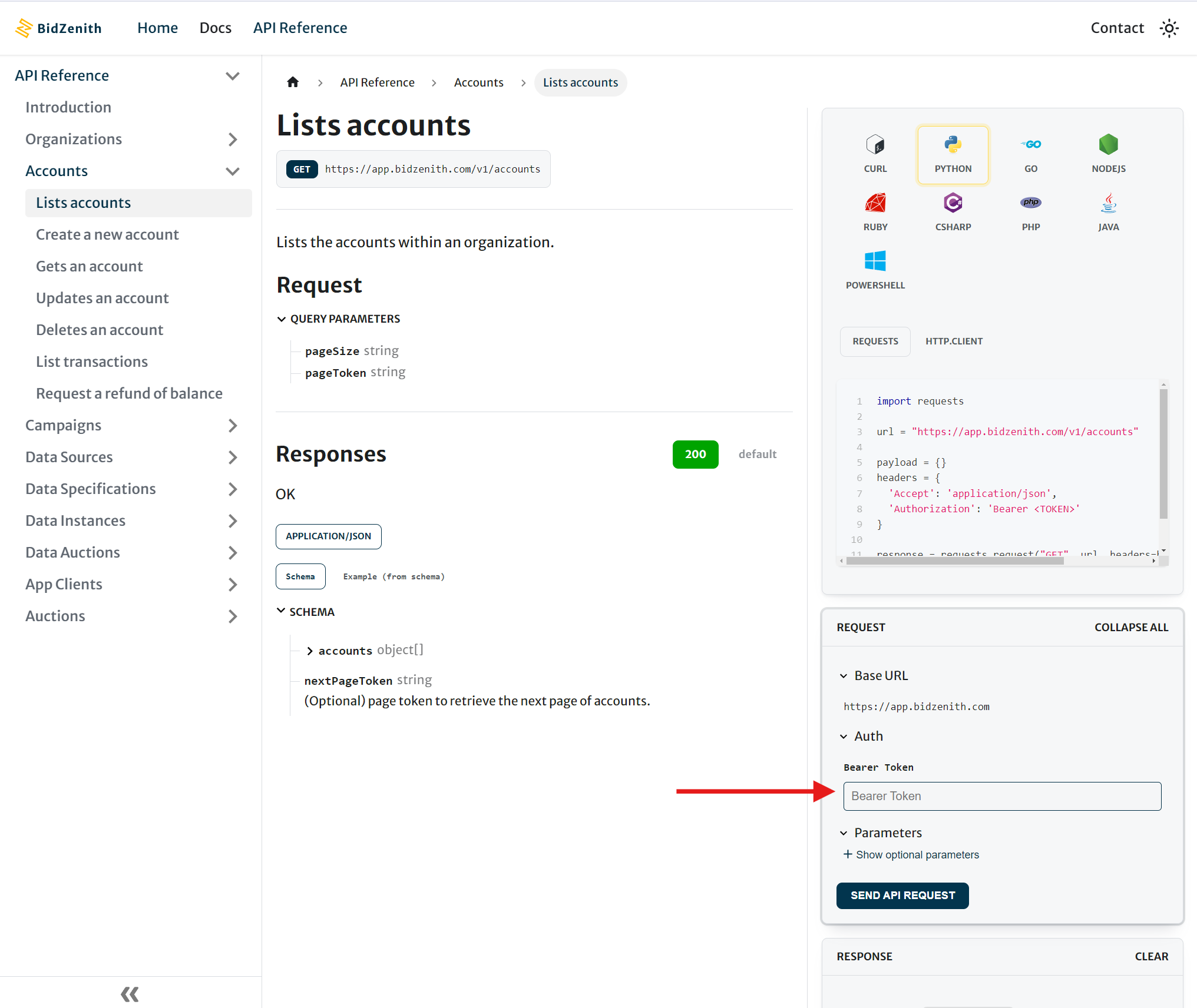Click the code block vertical scrollbar
Screen dimensions: 1197x1008
[1163, 454]
